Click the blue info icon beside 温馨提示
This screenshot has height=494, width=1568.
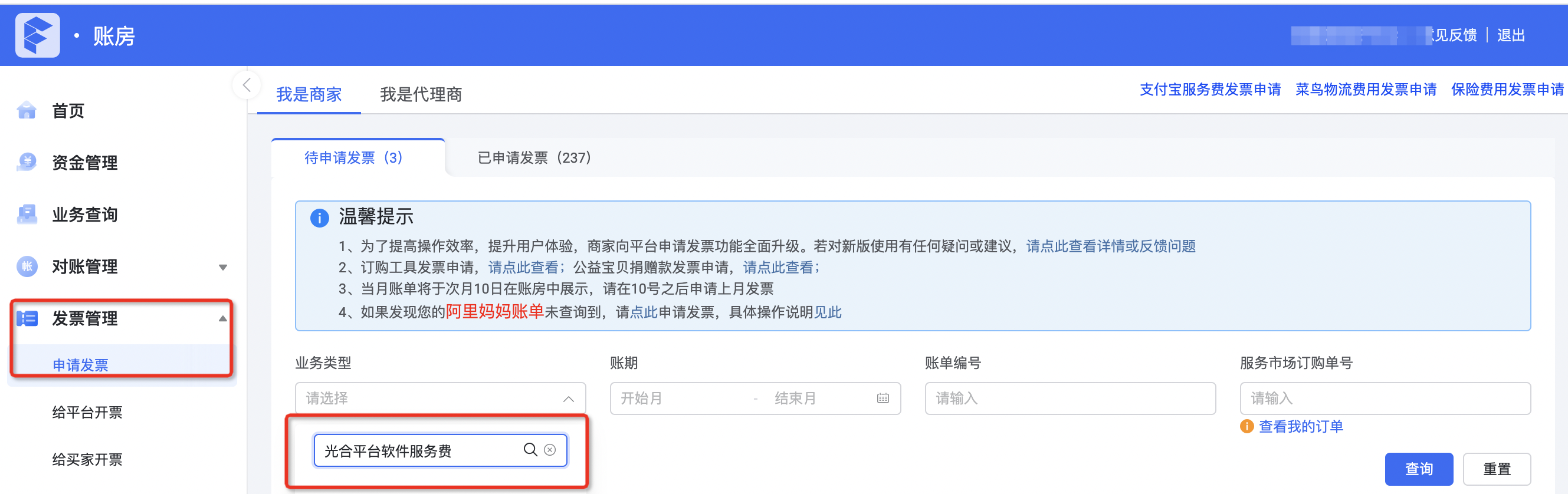(319, 217)
